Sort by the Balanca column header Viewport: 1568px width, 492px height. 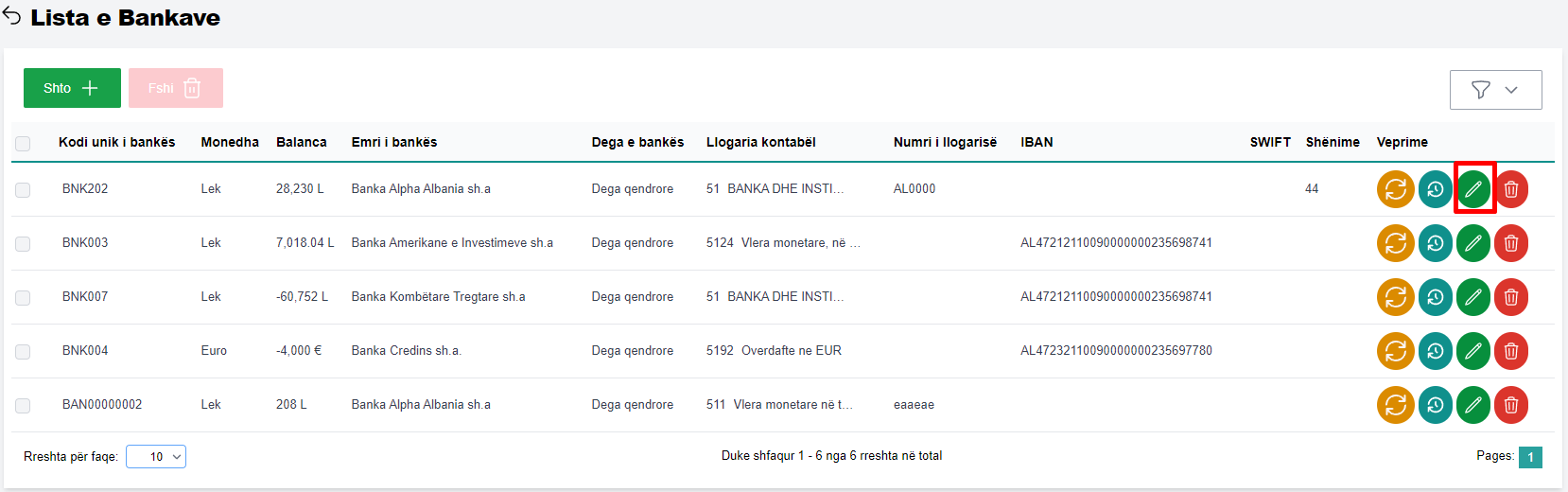pyautogui.click(x=301, y=142)
